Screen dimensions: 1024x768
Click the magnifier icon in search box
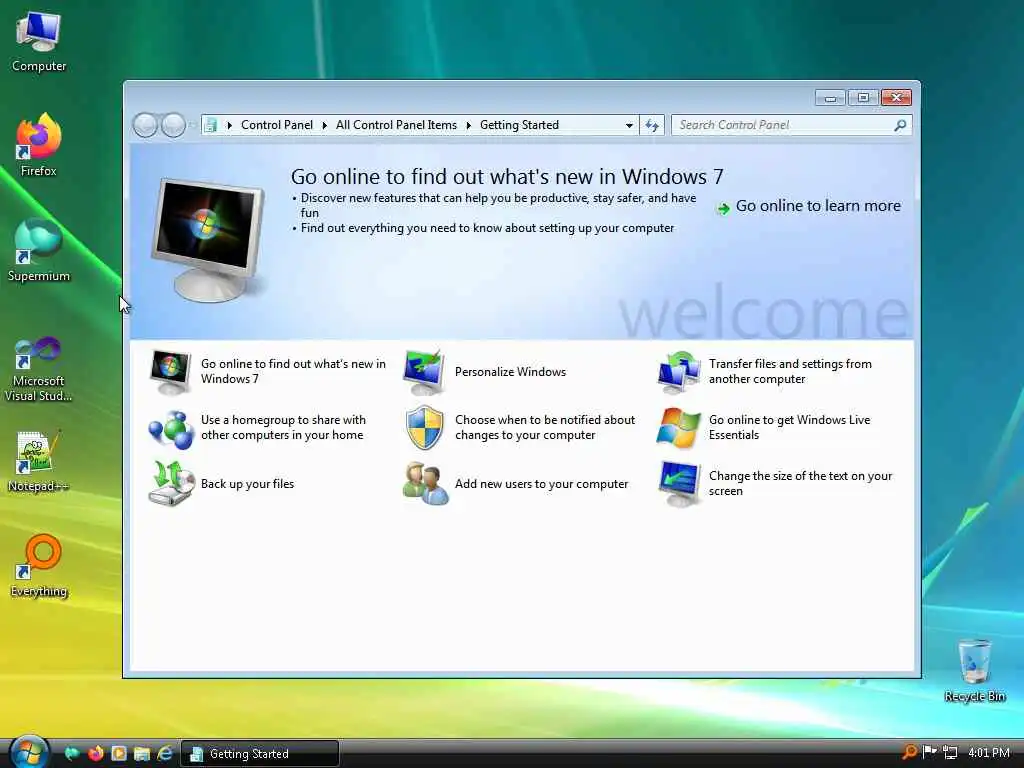coord(900,125)
